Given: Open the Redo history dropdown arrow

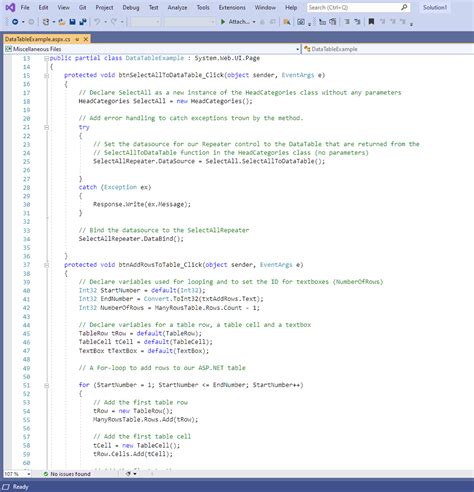Looking at the screenshot, I should click(122, 22).
